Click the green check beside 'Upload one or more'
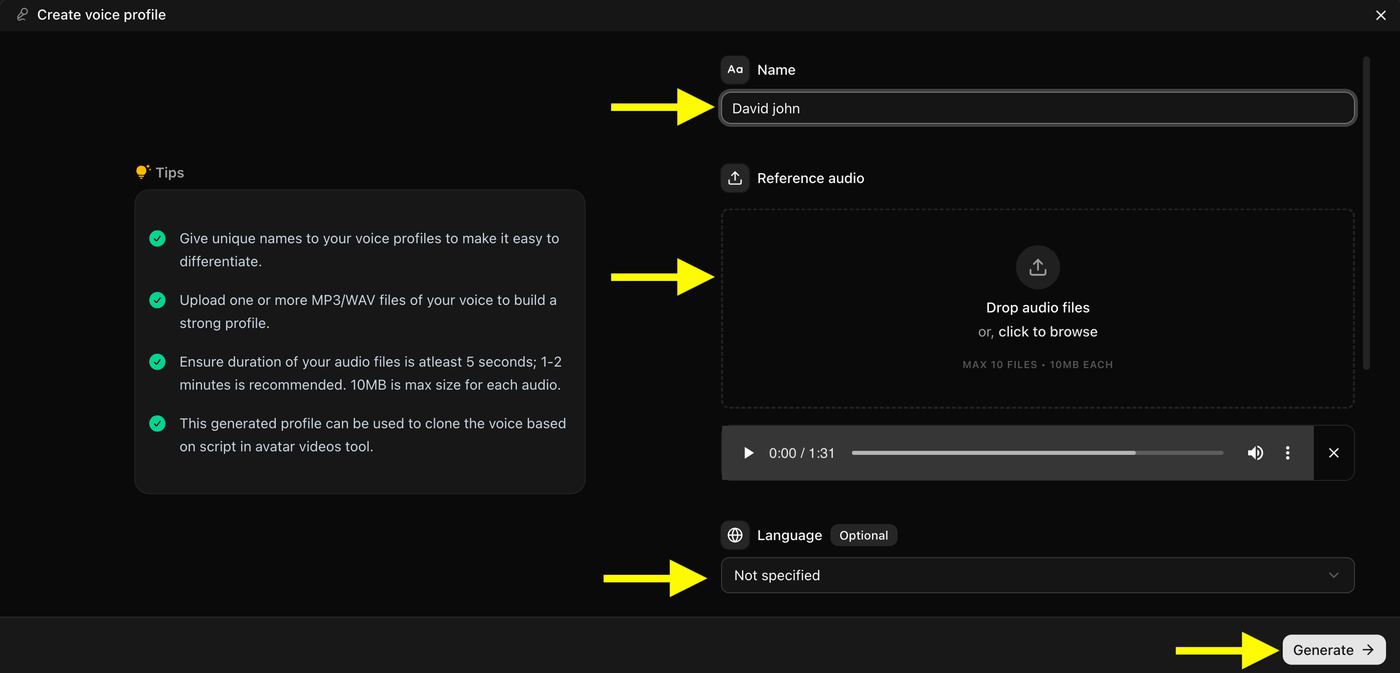The image size is (1400, 673). pyautogui.click(x=157, y=300)
